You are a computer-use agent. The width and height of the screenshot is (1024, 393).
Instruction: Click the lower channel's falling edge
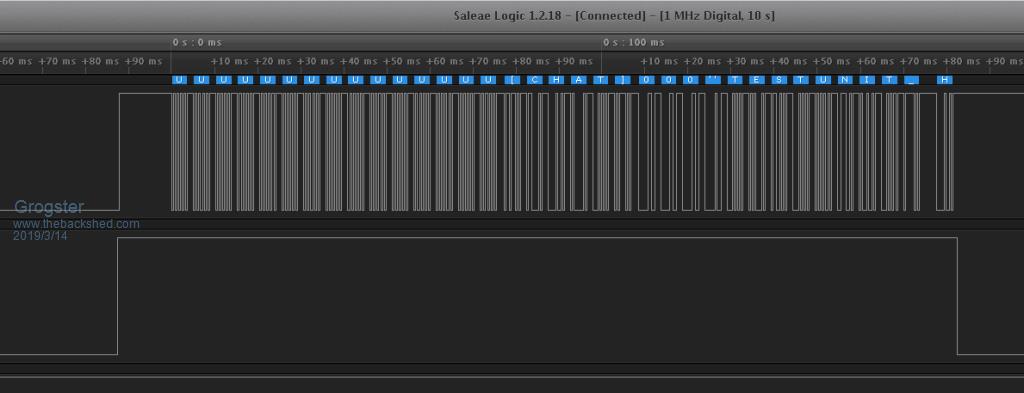[957, 296]
